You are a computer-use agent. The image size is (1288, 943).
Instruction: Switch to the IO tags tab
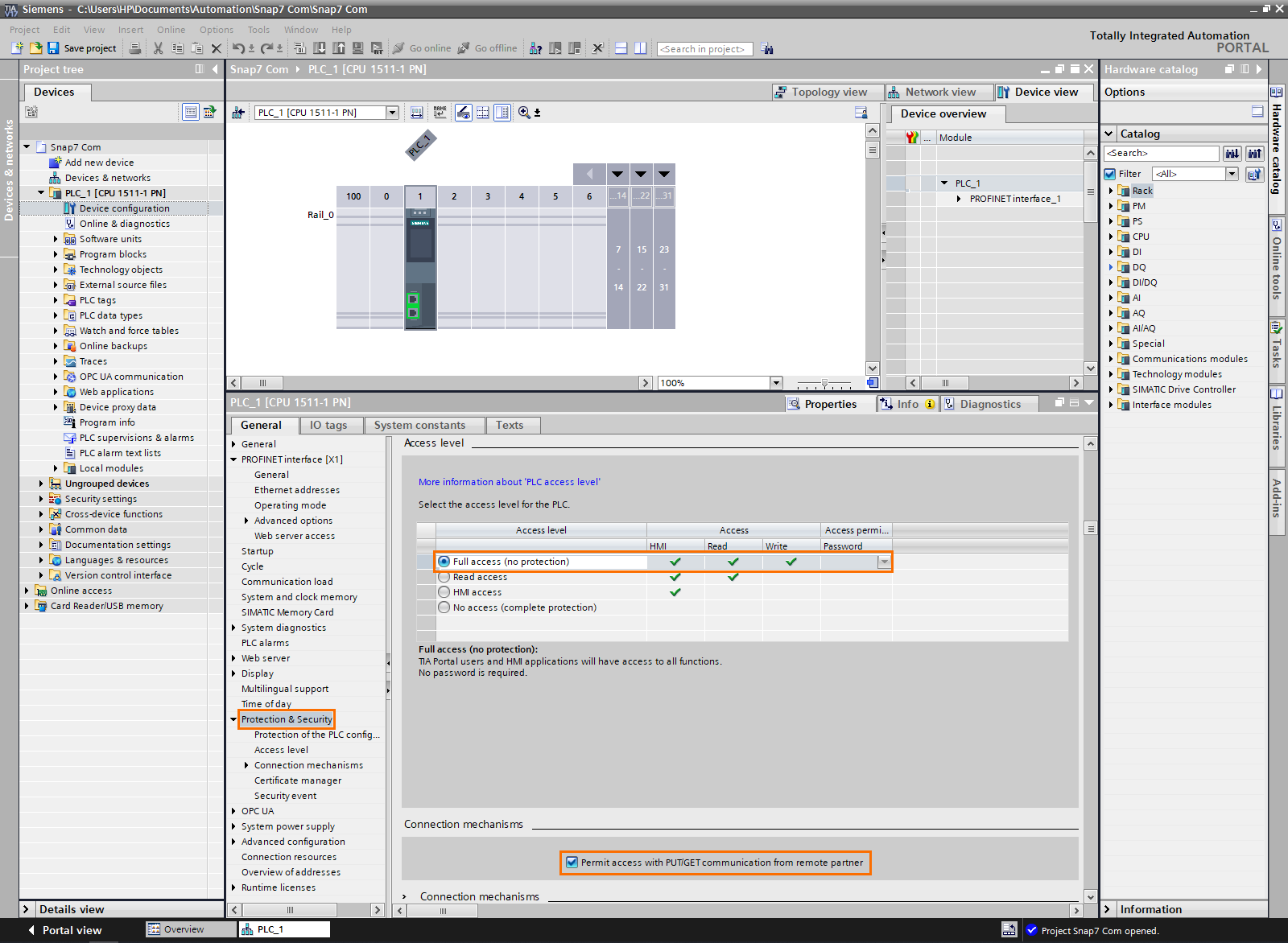(330, 424)
